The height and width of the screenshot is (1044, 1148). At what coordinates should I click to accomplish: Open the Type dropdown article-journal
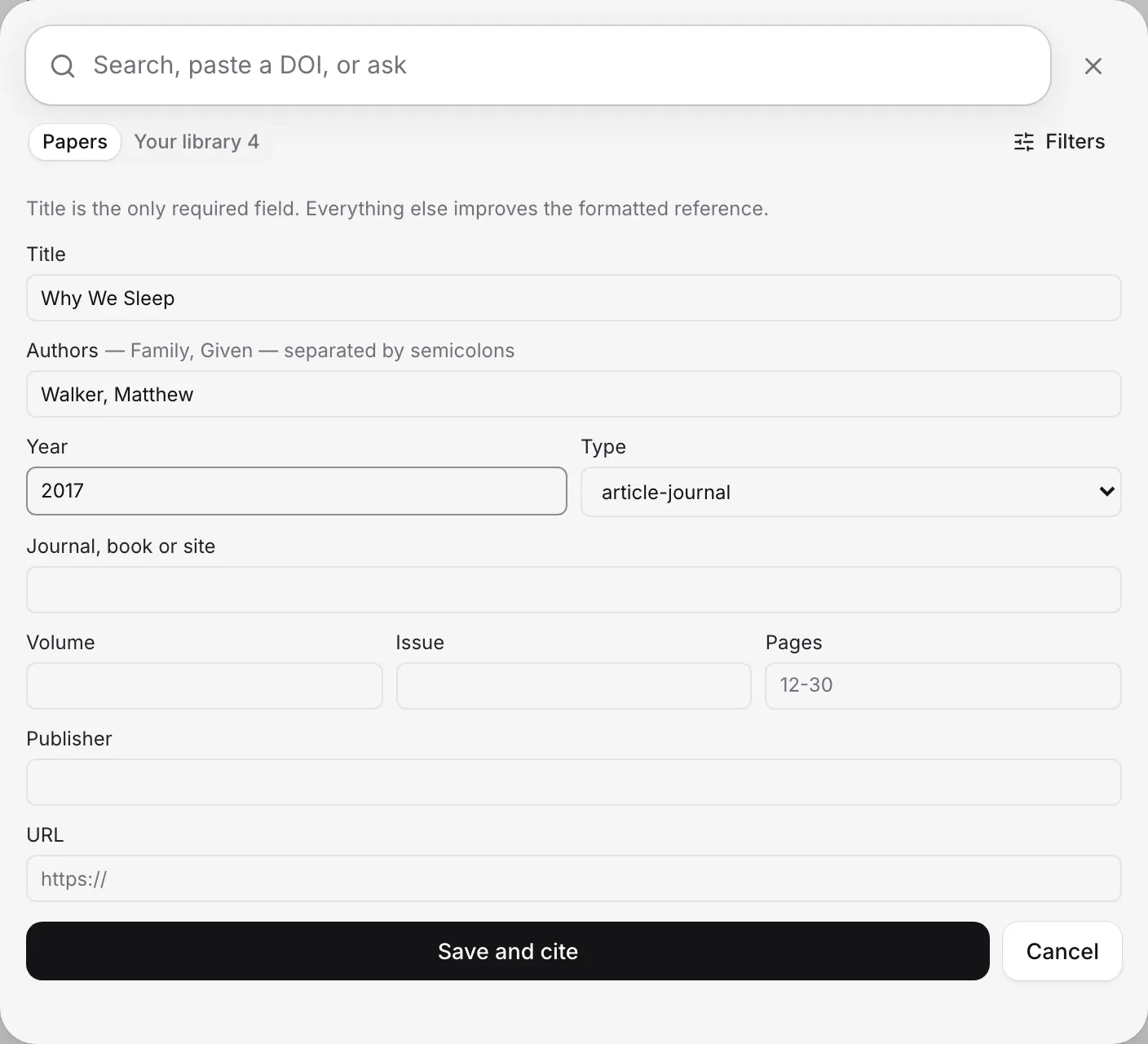851,492
